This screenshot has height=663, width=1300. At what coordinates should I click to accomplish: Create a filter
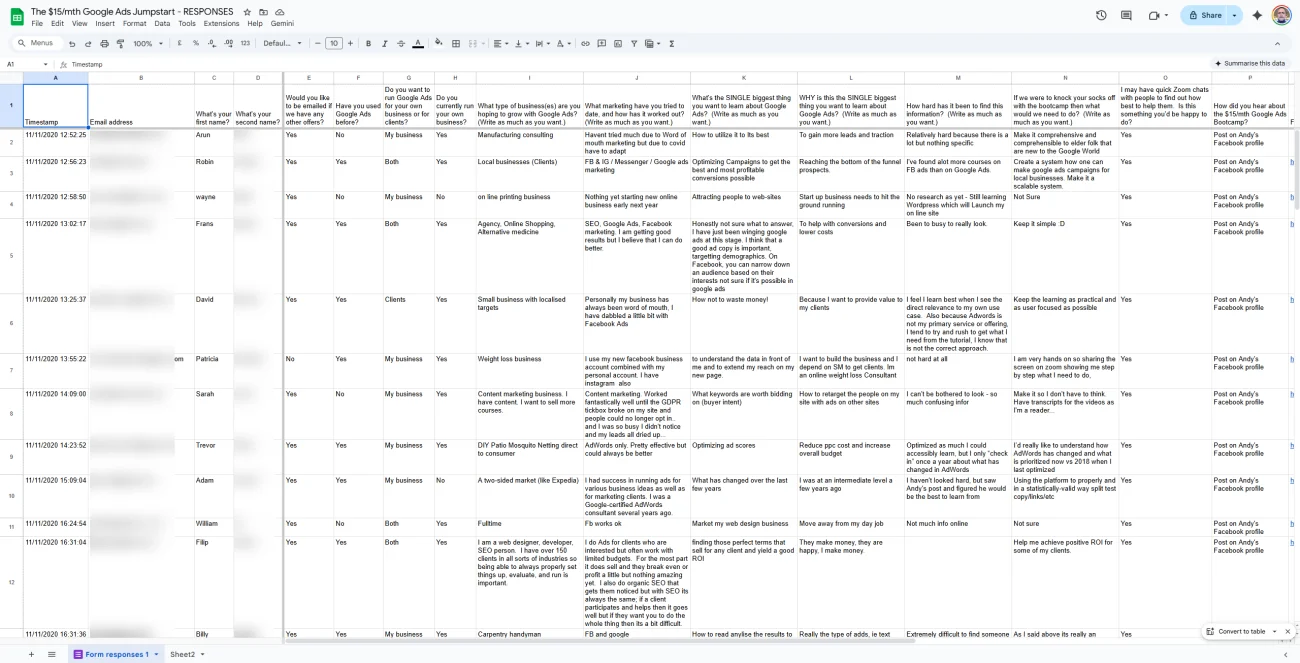(634, 44)
